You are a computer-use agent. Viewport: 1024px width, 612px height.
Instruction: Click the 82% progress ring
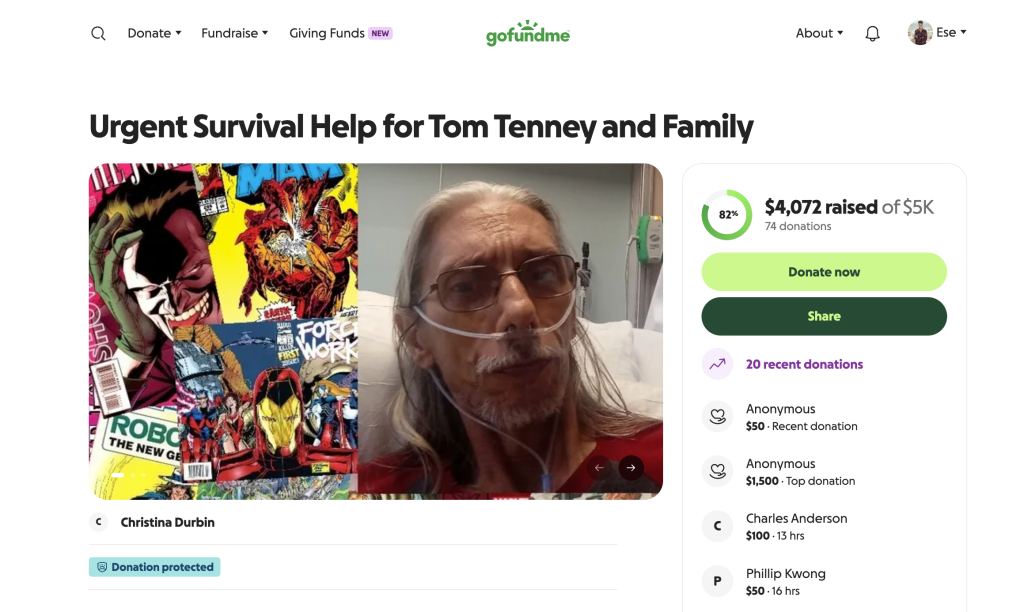(x=727, y=215)
